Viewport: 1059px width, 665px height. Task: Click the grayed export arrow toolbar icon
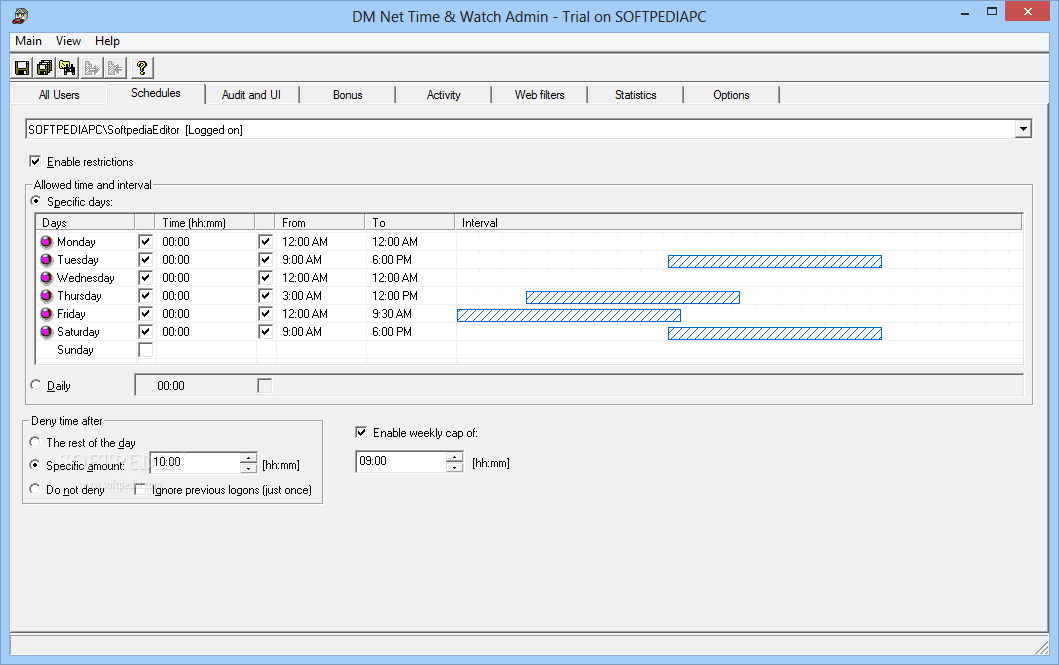pos(92,68)
